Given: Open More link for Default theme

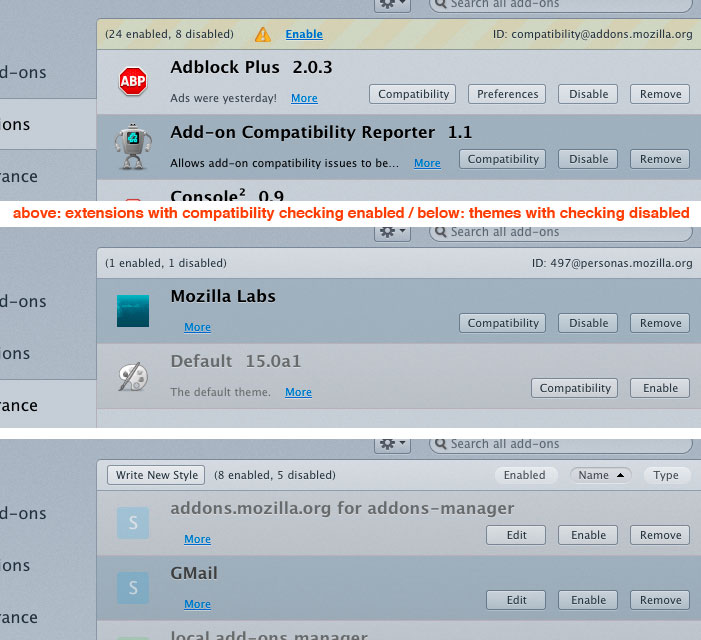Looking at the screenshot, I should point(298,392).
